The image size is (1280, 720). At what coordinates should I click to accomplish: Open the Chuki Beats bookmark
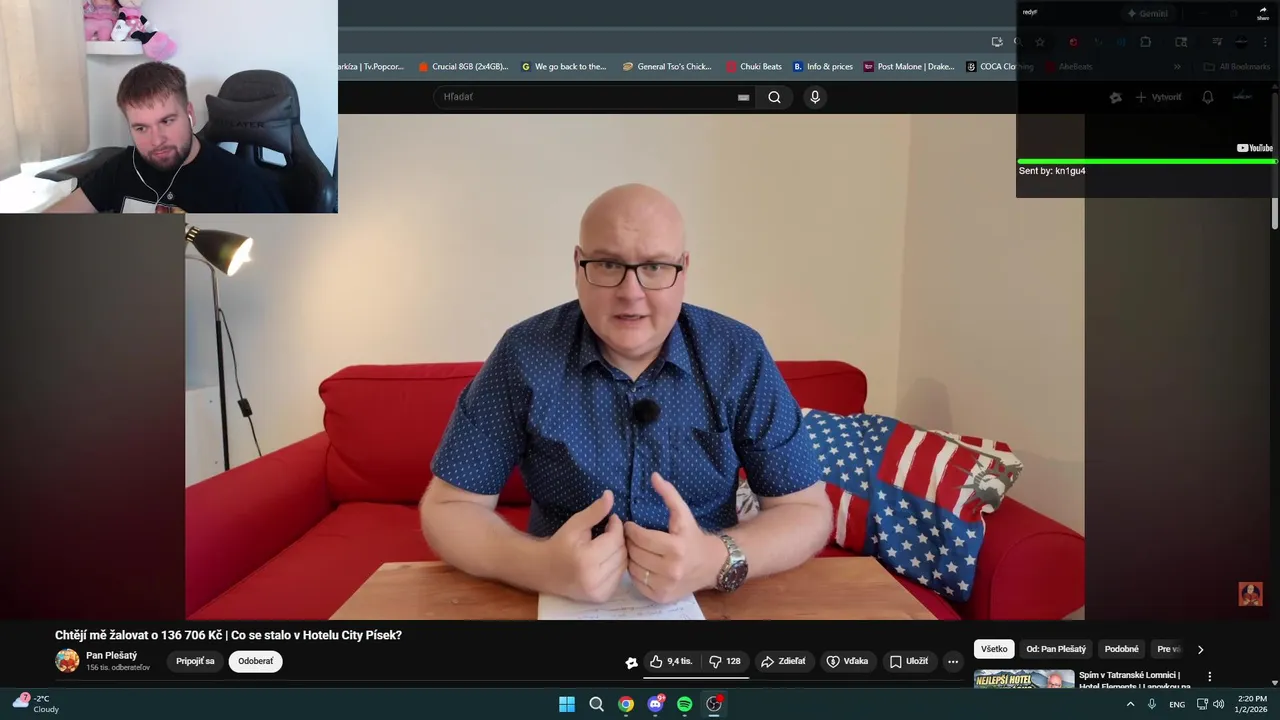pos(754,67)
